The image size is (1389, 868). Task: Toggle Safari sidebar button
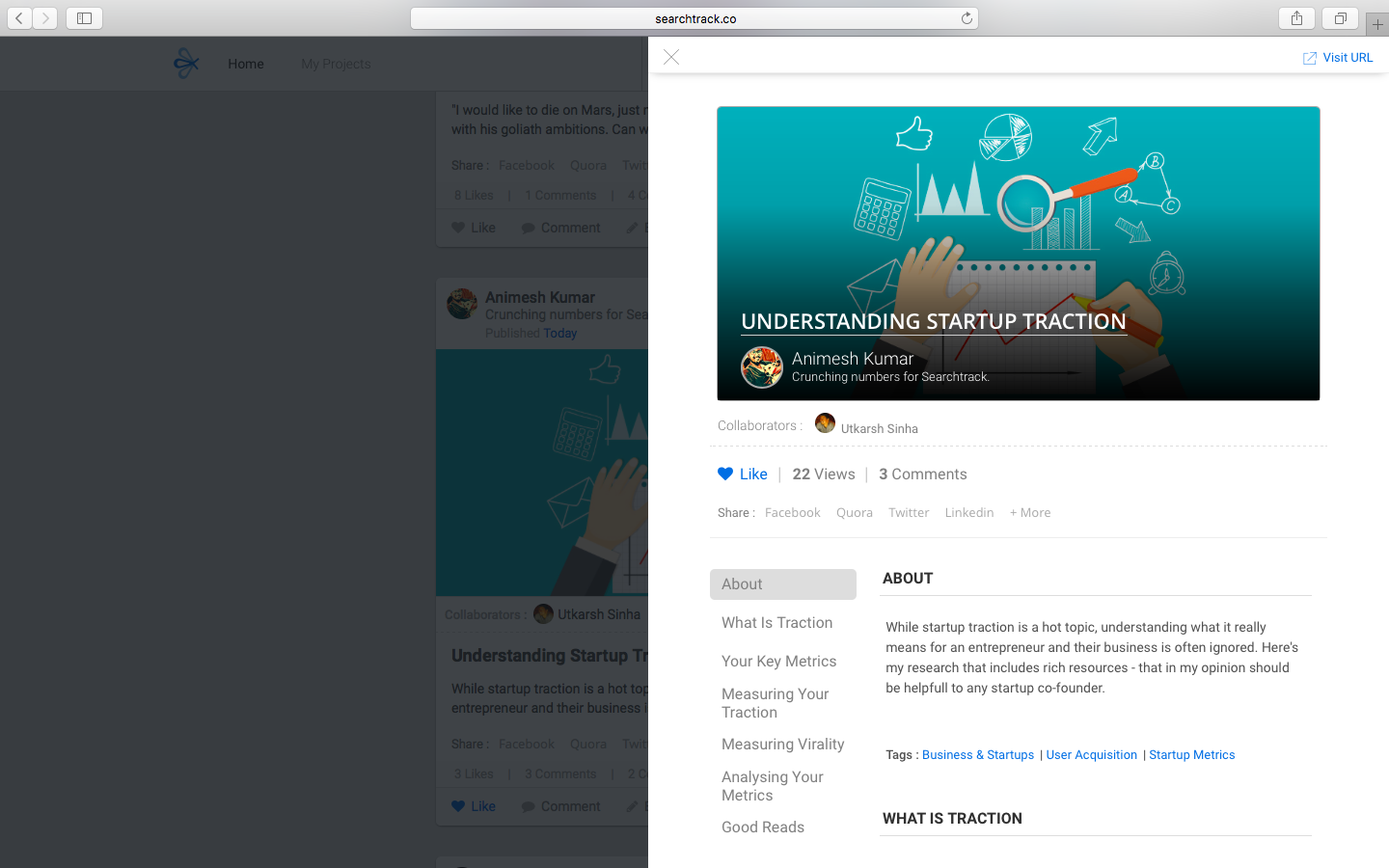click(x=84, y=18)
